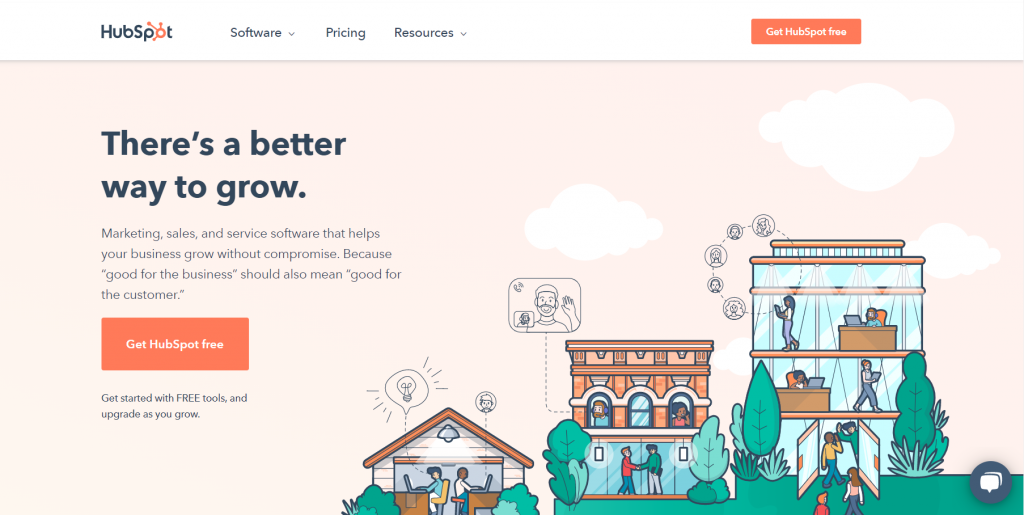
Task: Click the large Get HubSpot free button
Action: 175,344
